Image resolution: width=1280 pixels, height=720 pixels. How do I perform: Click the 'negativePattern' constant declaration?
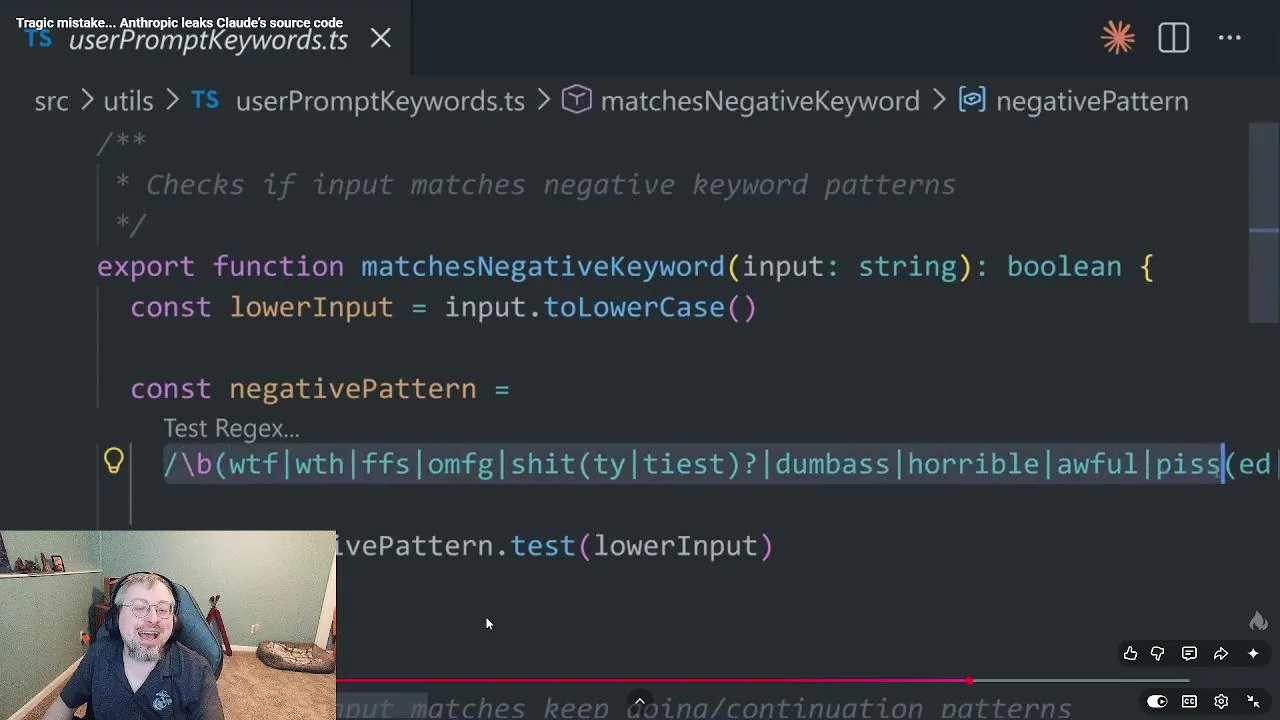point(353,389)
